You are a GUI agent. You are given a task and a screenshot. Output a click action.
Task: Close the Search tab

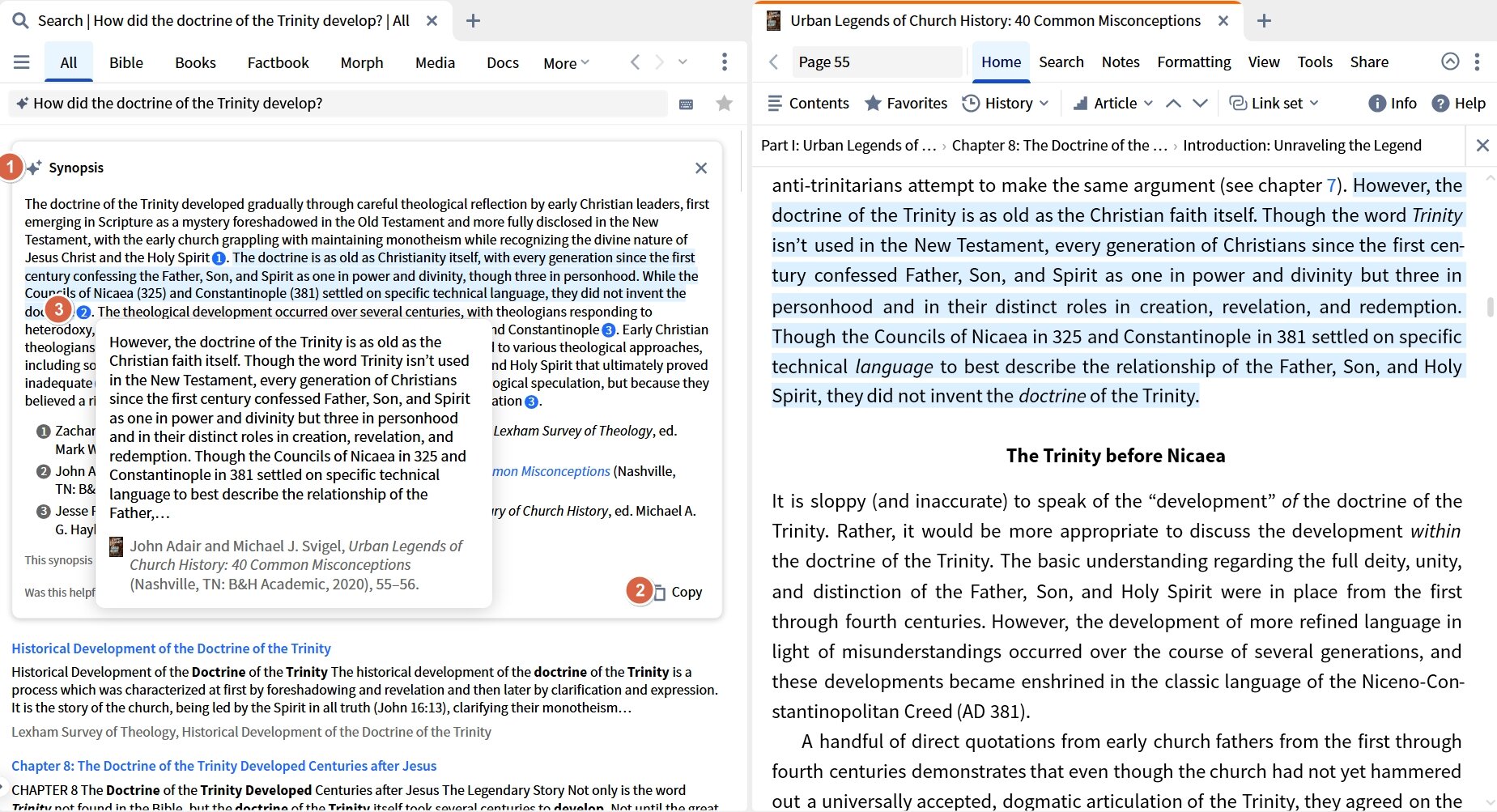coord(432,21)
